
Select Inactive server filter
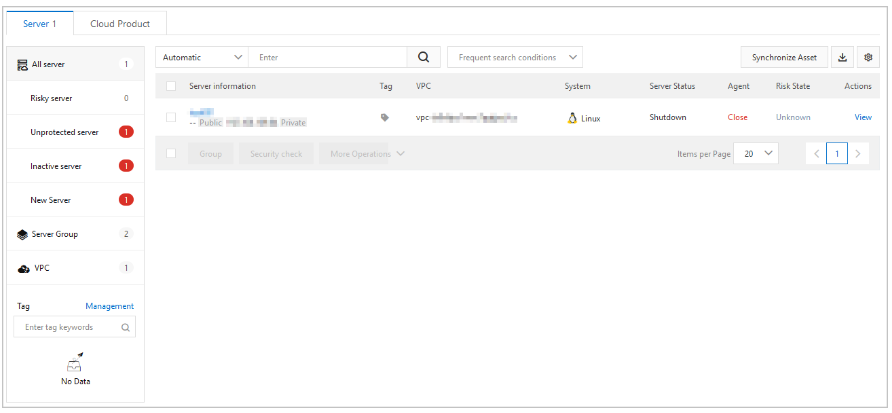point(76,166)
